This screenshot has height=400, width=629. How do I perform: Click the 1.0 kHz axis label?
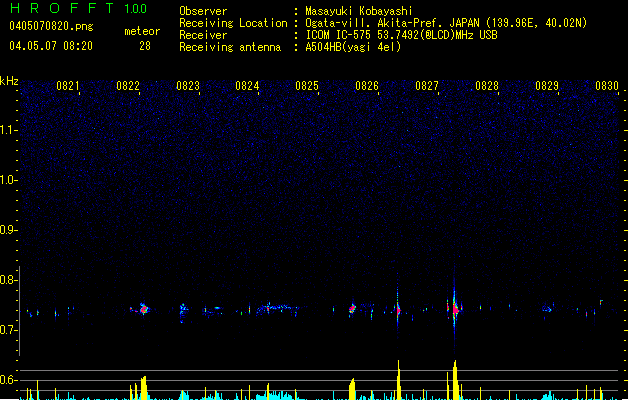pos(8,180)
